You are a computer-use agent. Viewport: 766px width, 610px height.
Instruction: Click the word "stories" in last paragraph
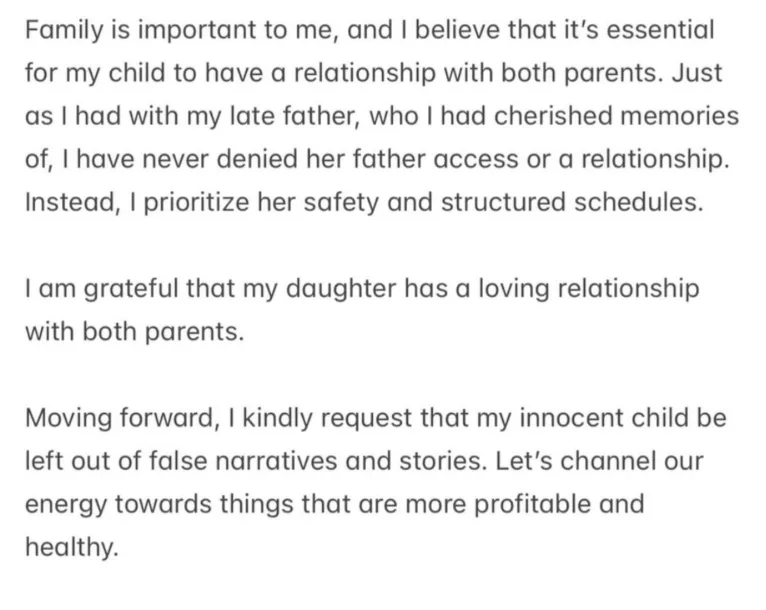click(x=424, y=462)
